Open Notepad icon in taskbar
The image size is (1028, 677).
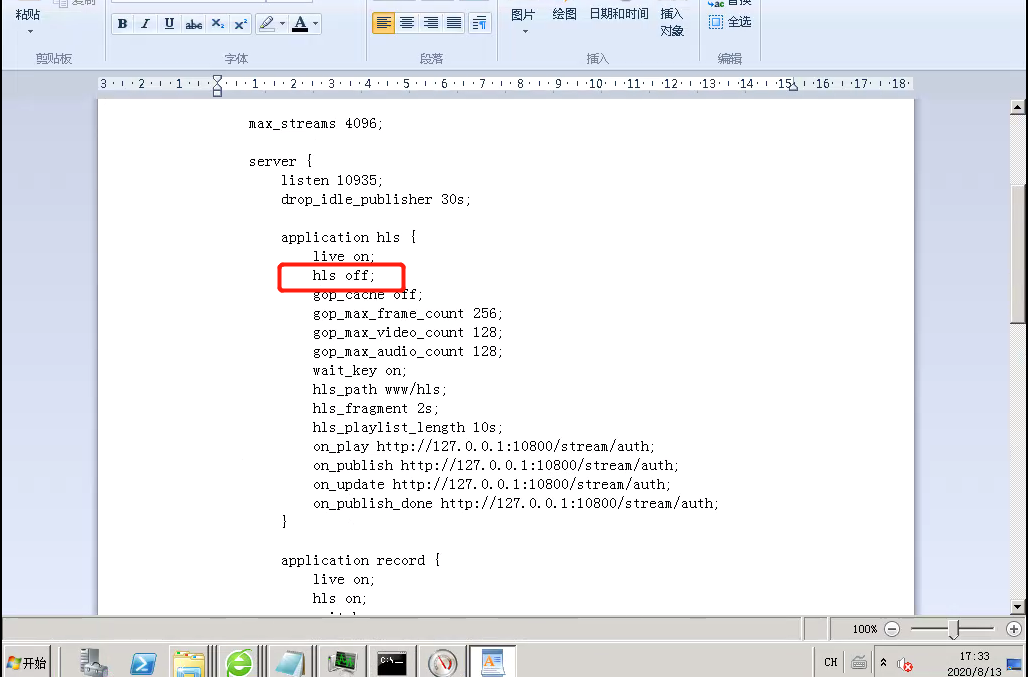pos(289,663)
